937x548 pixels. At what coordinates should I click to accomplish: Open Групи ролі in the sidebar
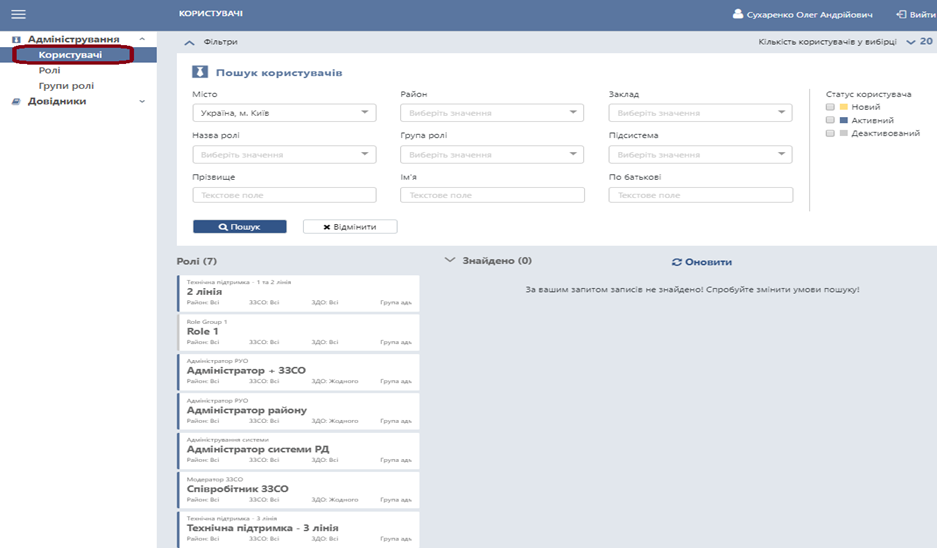coord(67,86)
